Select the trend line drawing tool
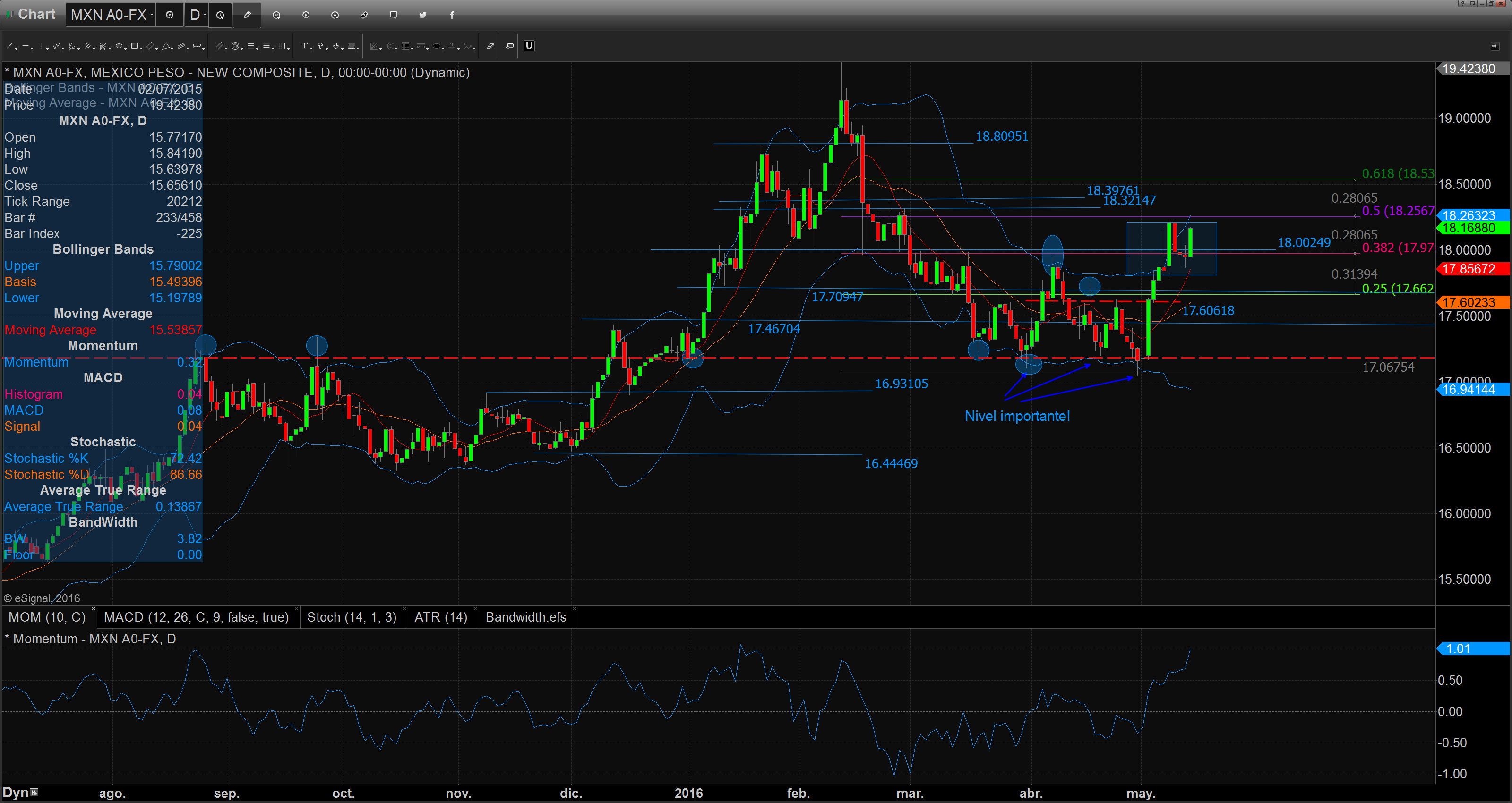 click(x=9, y=46)
